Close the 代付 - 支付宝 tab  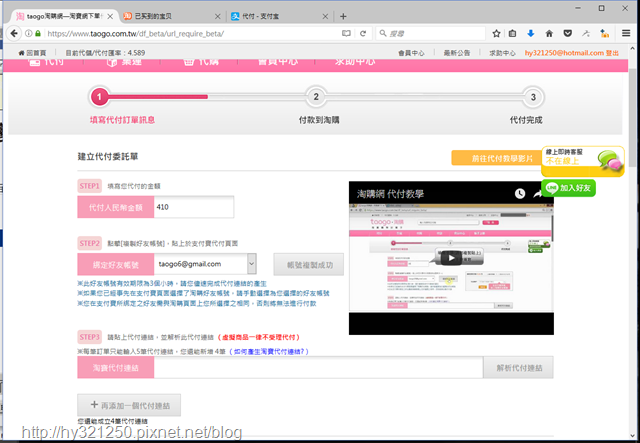325,16
